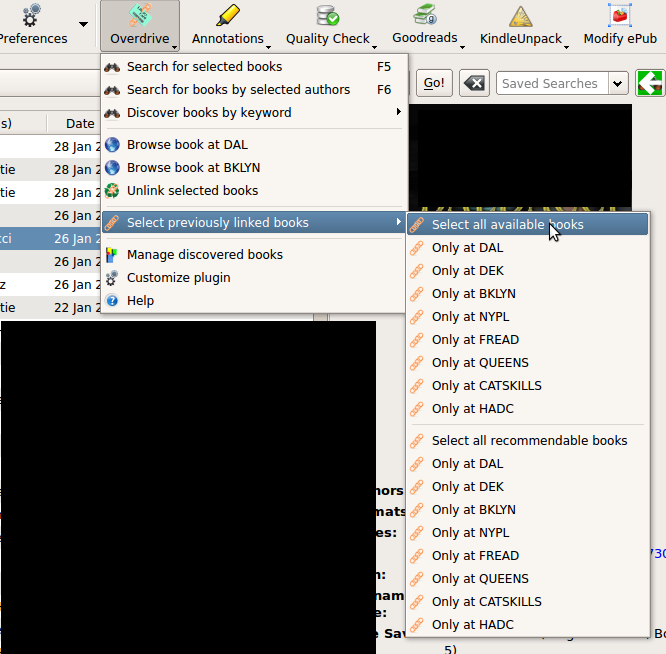Select Browse book at BKLYN

pos(254,168)
